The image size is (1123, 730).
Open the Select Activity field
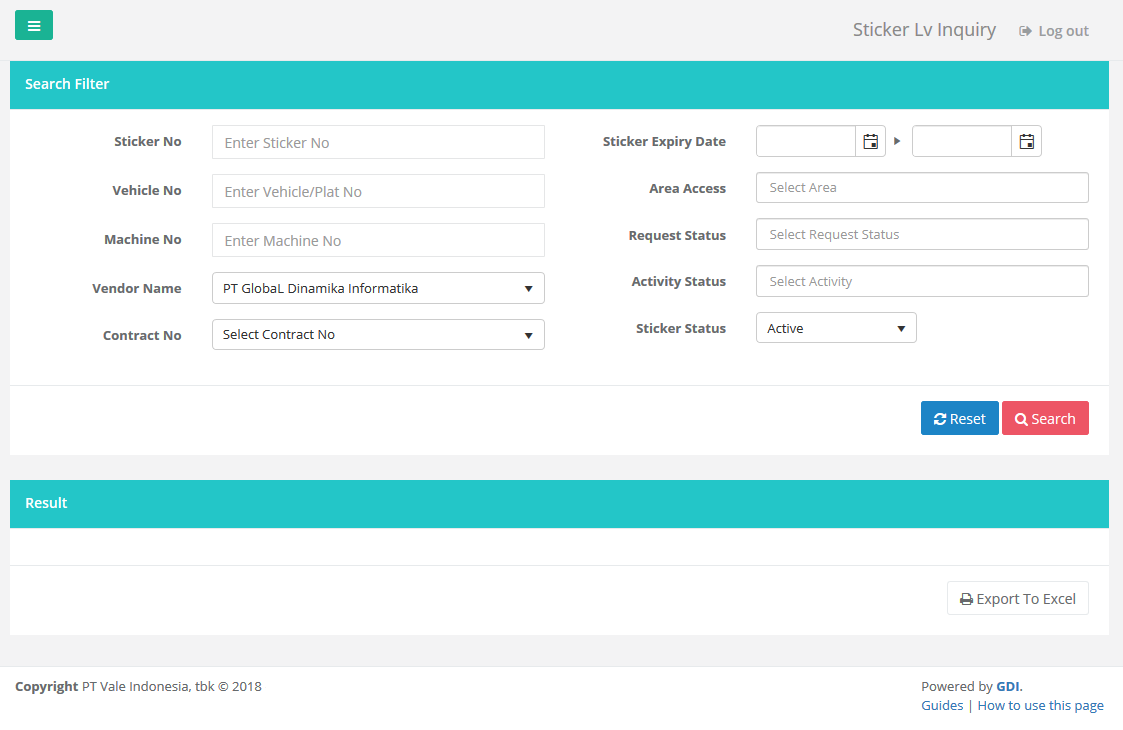tap(922, 282)
